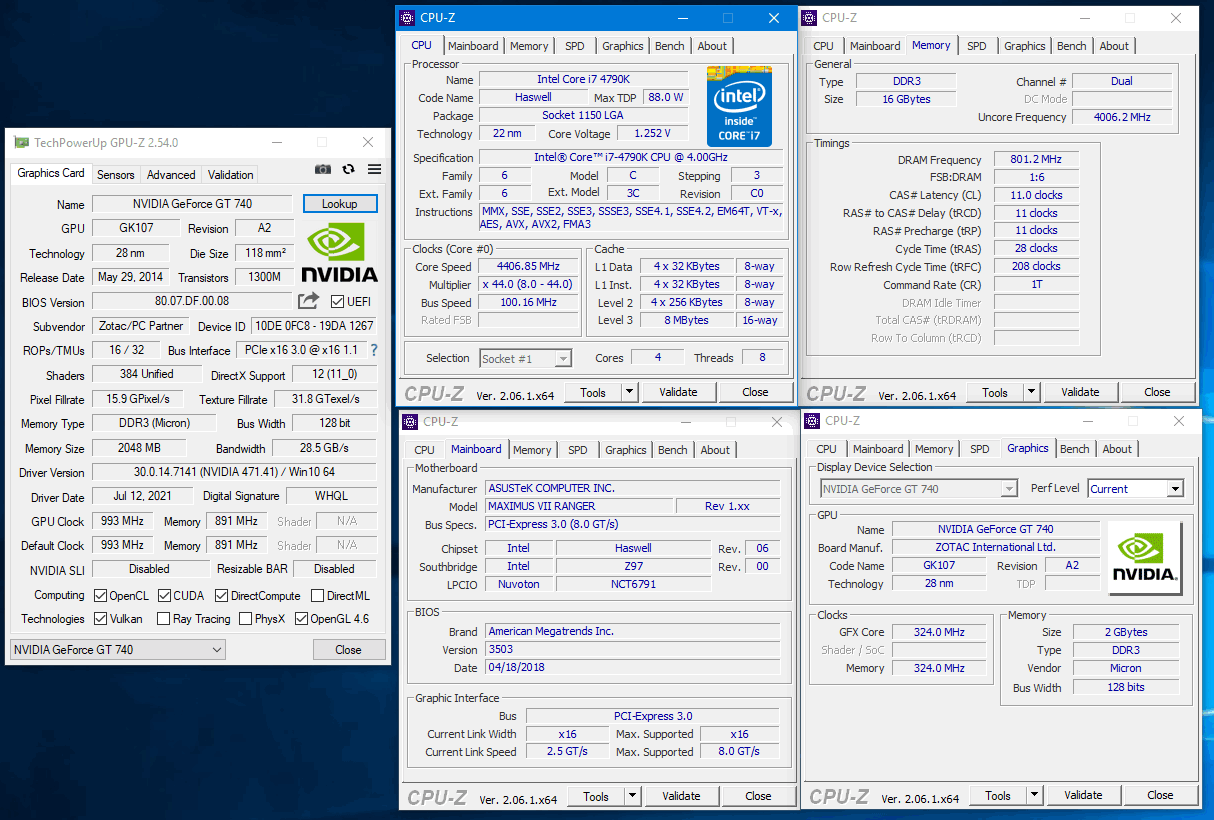Viewport: 1214px width, 820px height.
Task: Click Tools button in the CPU-Z CPU window
Action: tap(593, 393)
